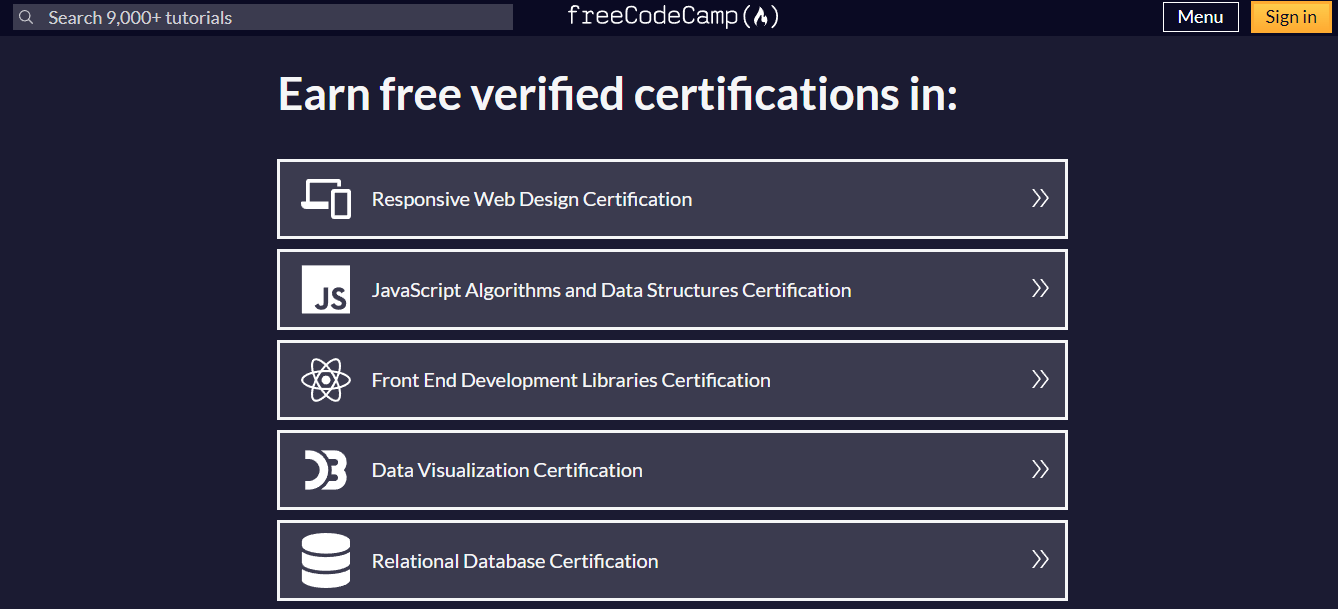
Task: Click the double chevron on Responsive Web Design
Action: pos(1040,198)
